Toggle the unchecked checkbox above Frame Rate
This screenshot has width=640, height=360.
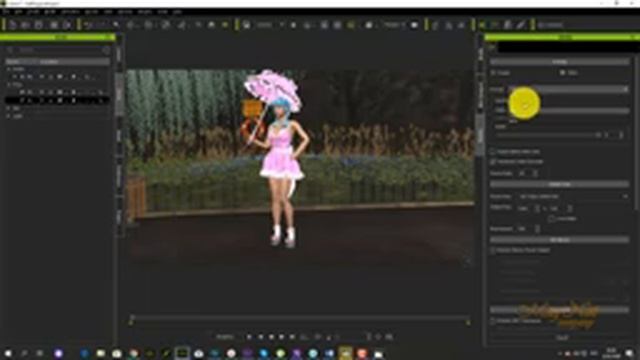[493, 152]
